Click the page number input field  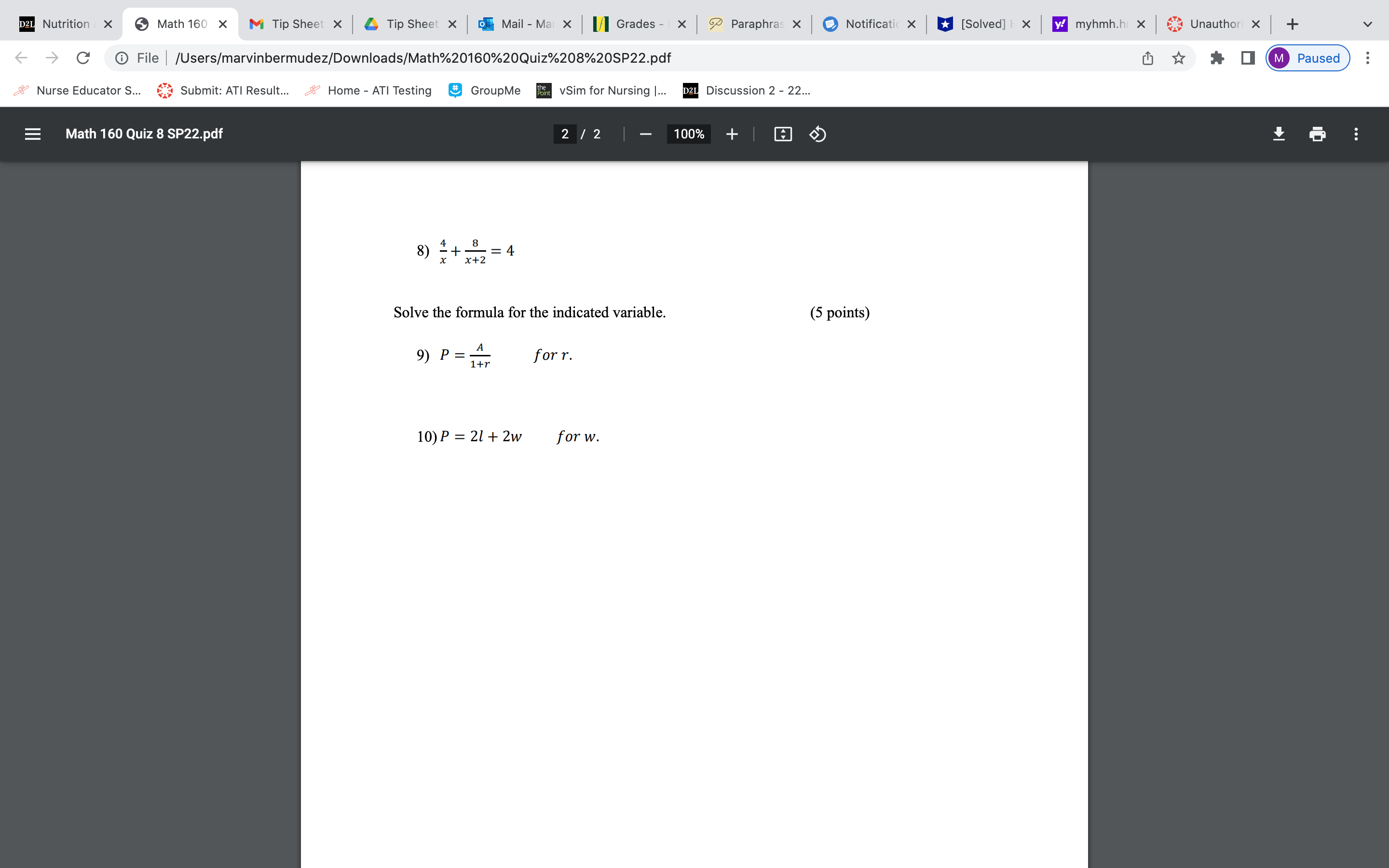[565, 134]
